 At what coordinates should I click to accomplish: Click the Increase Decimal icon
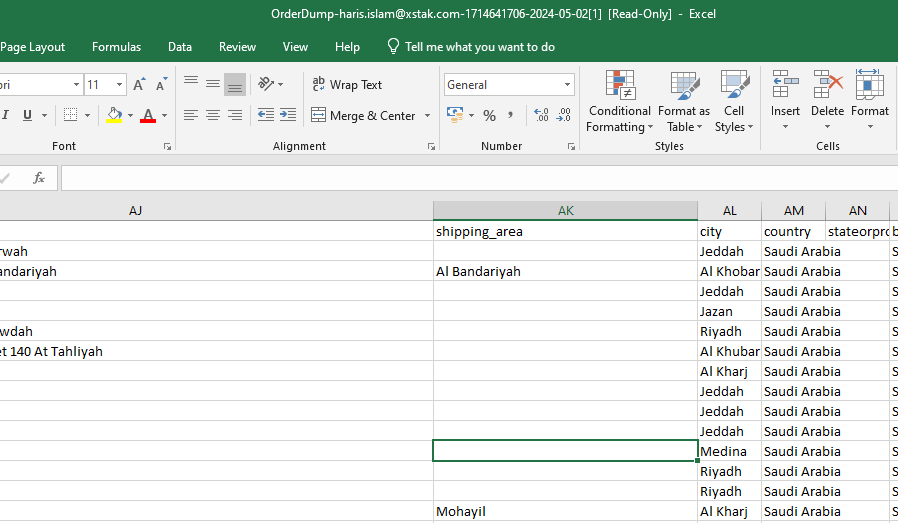[541, 116]
